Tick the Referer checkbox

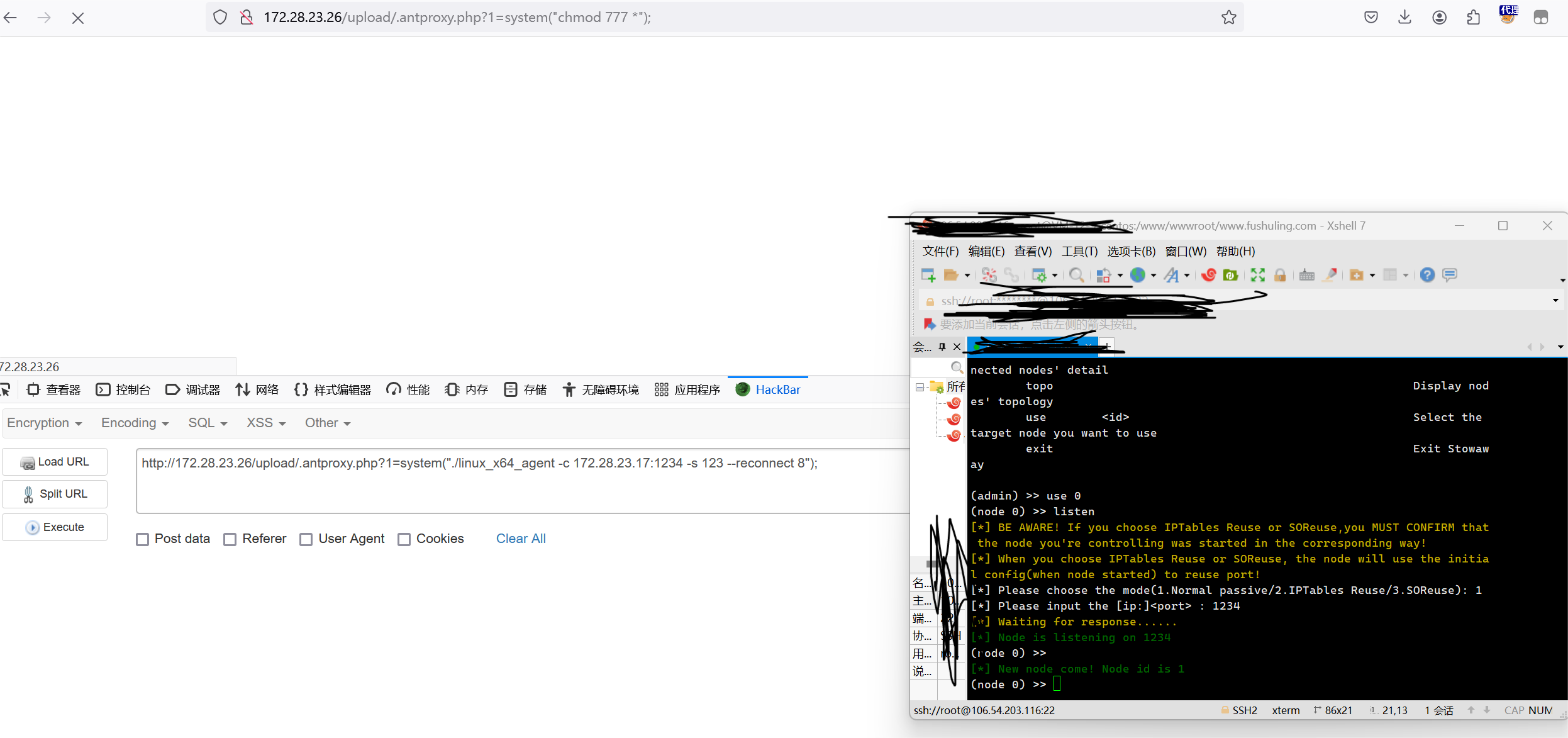(230, 539)
